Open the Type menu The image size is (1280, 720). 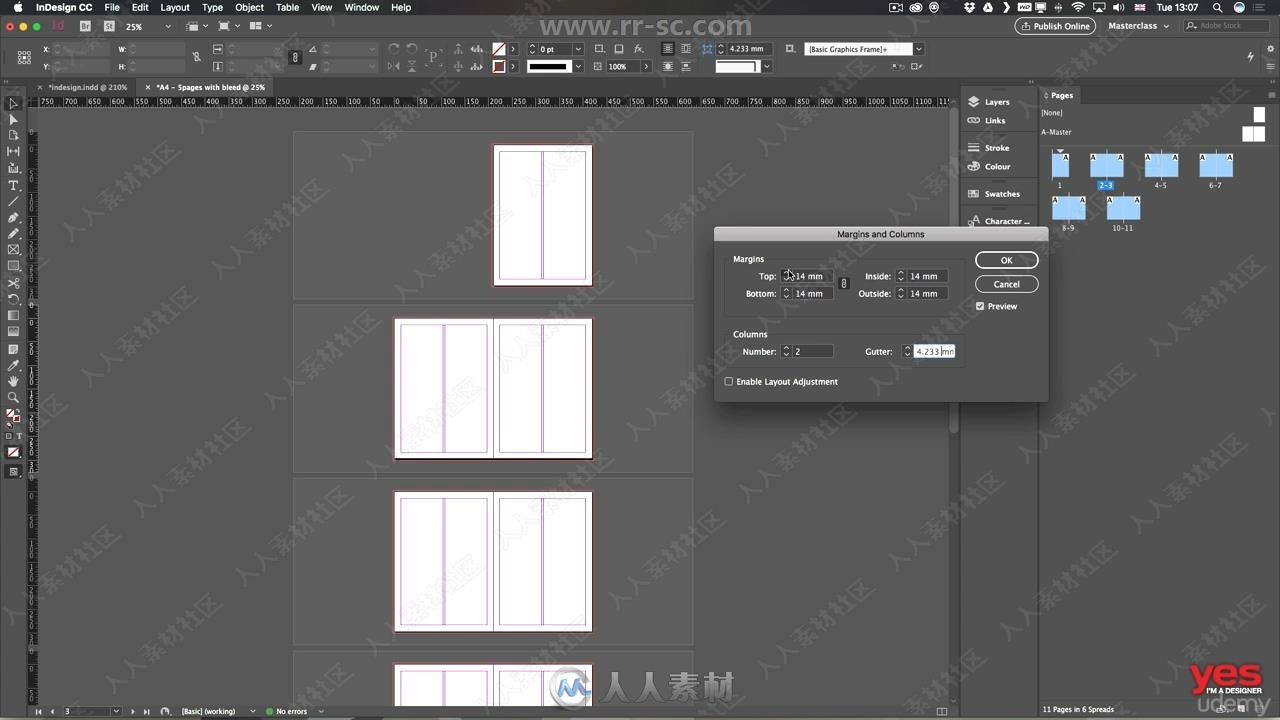click(212, 7)
